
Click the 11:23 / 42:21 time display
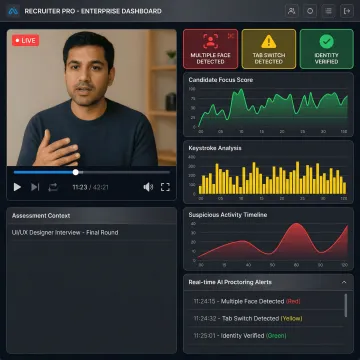(x=91, y=187)
